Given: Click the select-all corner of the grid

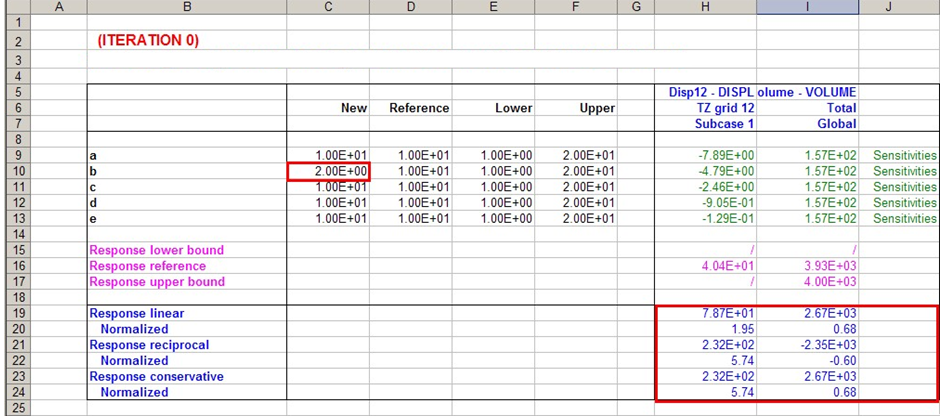Looking at the screenshot, I should [x=15, y=7].
